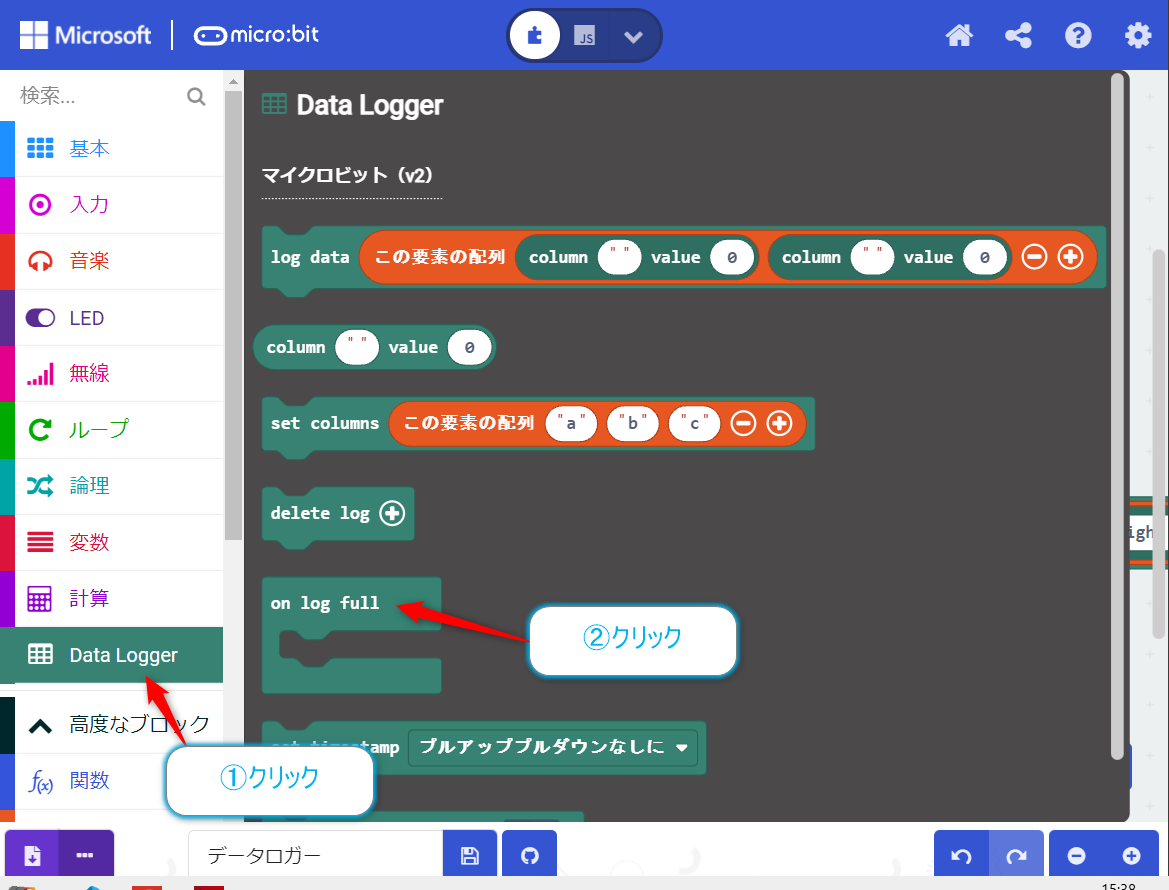The image size is (1169, 890).
Task: Collapse the 高度なブロック section
Action: pyautogui.click(x=112, y=725)
